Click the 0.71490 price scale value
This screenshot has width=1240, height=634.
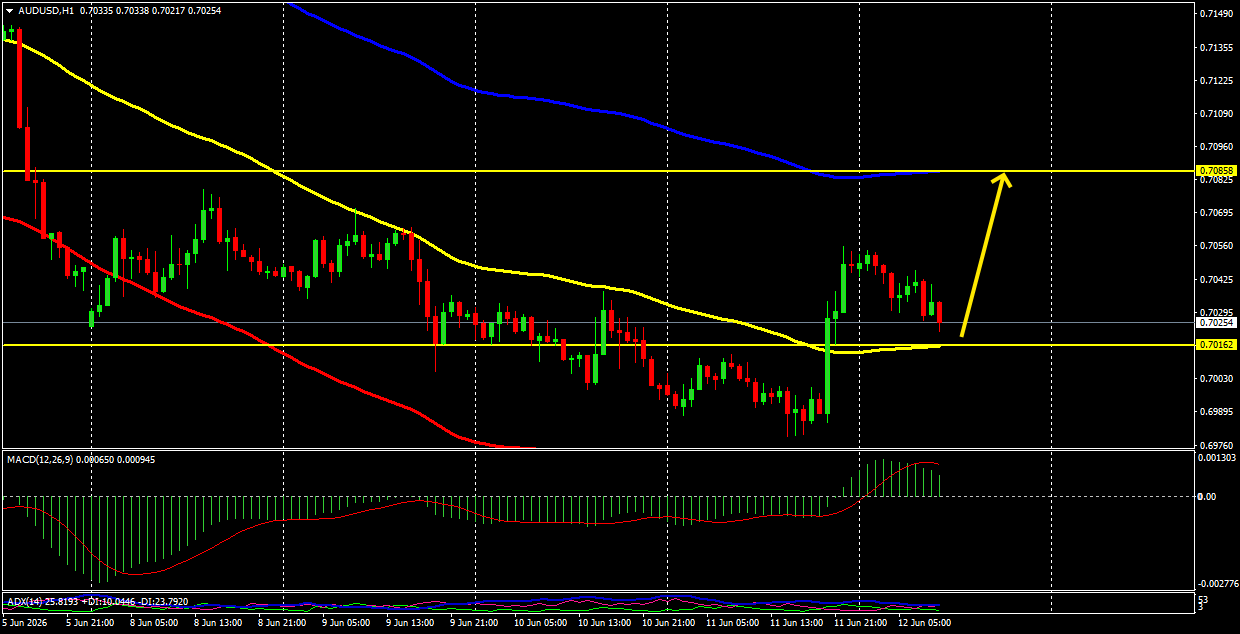[x=1216, y=14]
